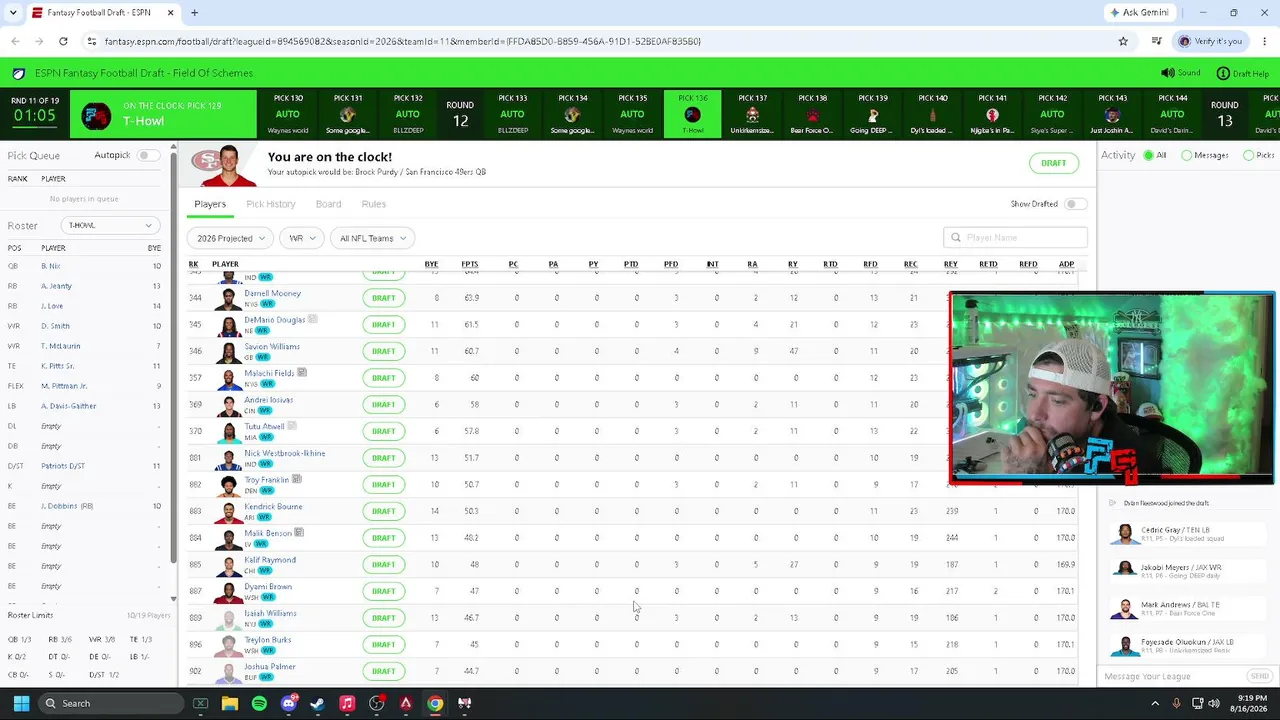Draft Joshua Palmer

pos(384,671)
